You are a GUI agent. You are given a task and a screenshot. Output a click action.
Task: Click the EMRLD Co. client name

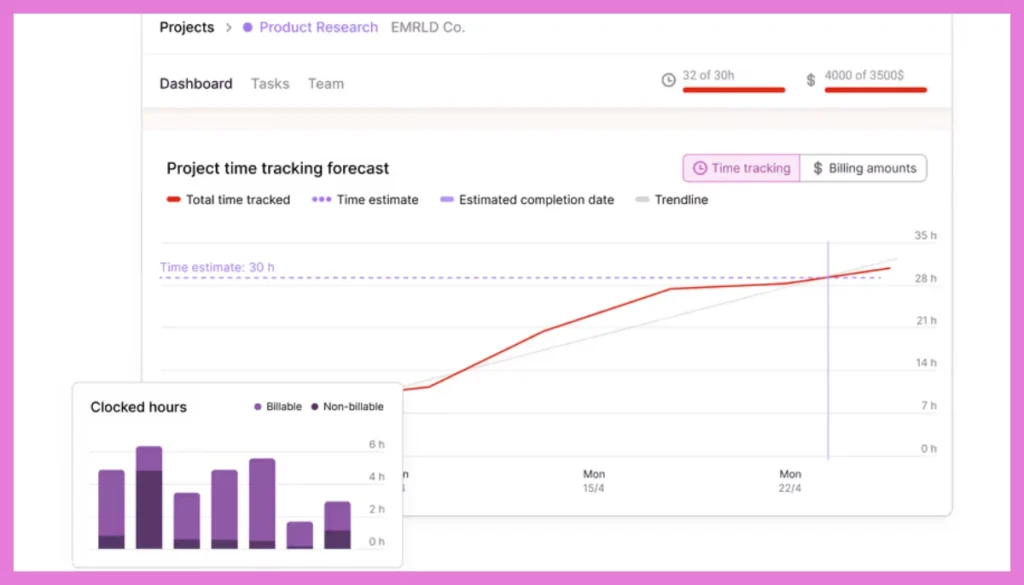pyautogui.click(x=428, y=27)
